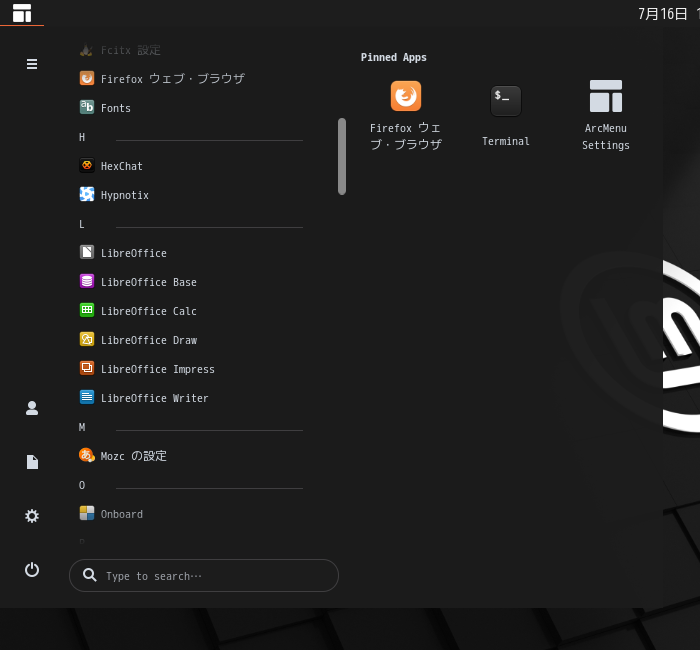Click the Fonts app icon
Viewport: 700px width, 650px height.
pos(87,107)
